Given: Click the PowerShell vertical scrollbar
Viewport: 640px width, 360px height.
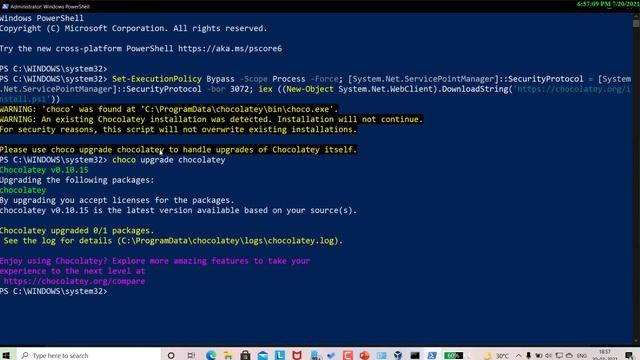Looking at the screenshot, I should [636, 178].
